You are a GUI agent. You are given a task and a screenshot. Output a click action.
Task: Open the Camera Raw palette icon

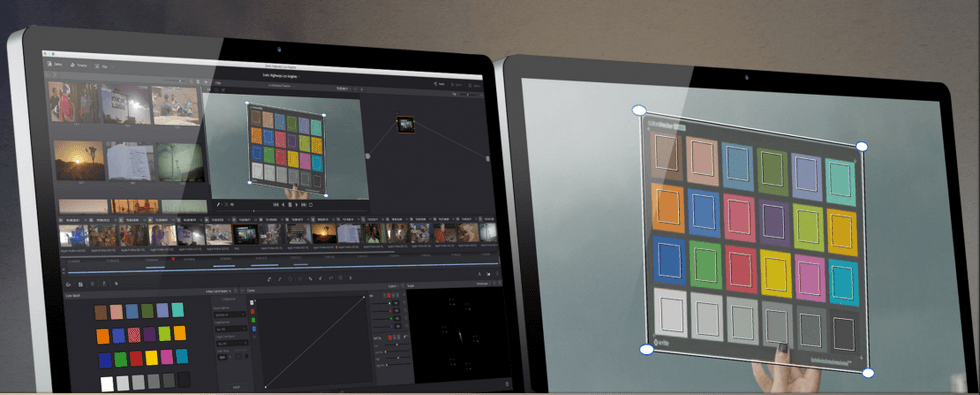click(x=68, y=284)
